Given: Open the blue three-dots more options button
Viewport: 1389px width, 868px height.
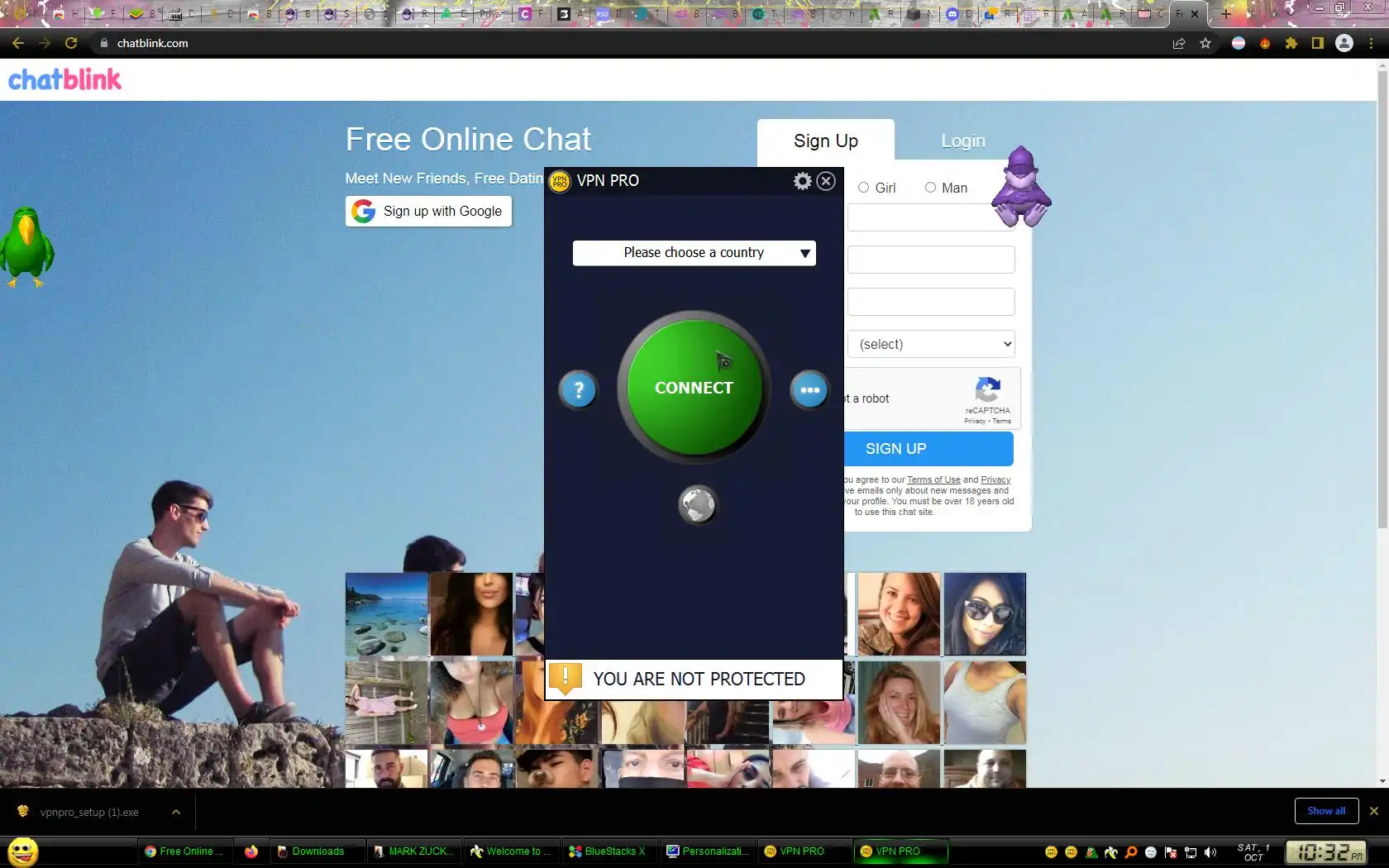Looking at the screenshot, I should [x=809, y=389].
